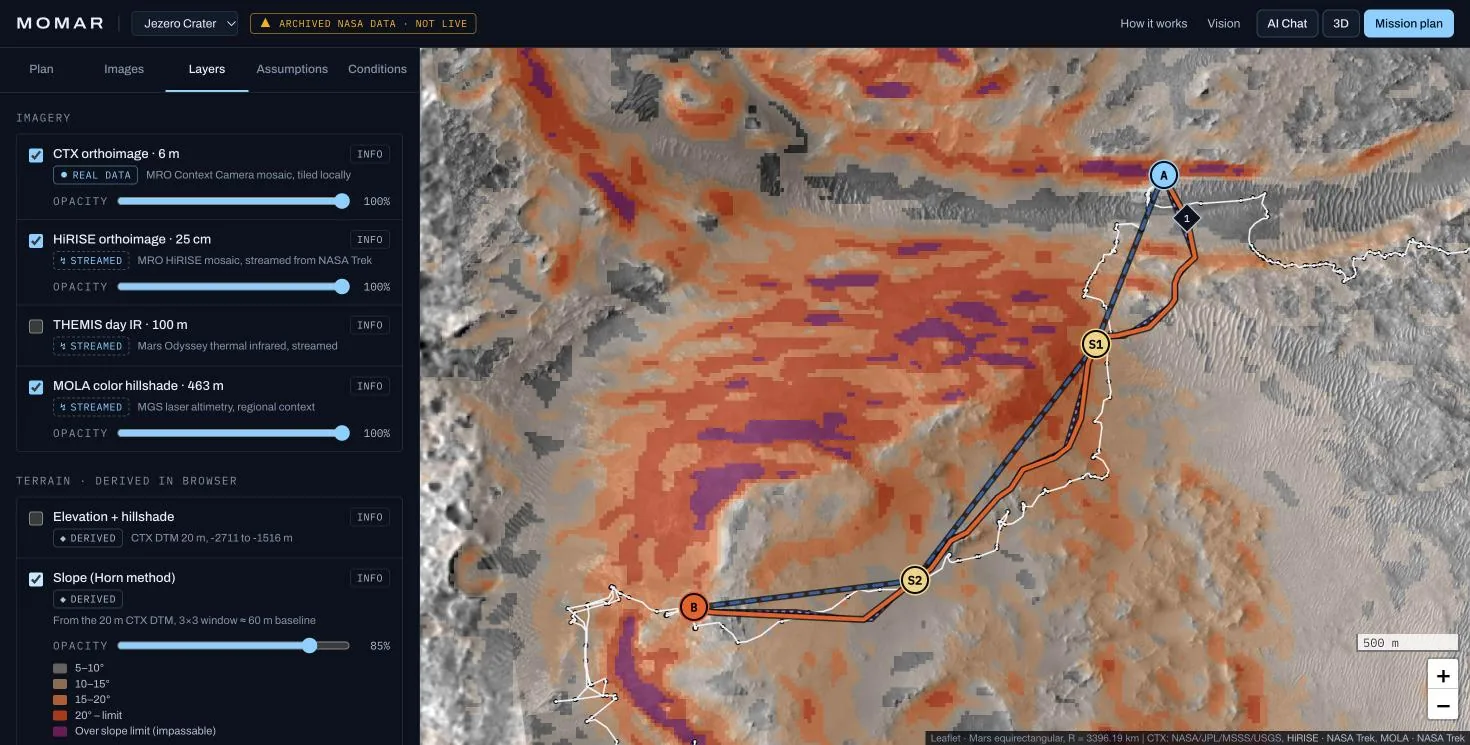Image resolution: width=1470 pixels, height=745 pixels.
Task: Open the Images tab
Action: pyautogui.click(x=124, y=69)
